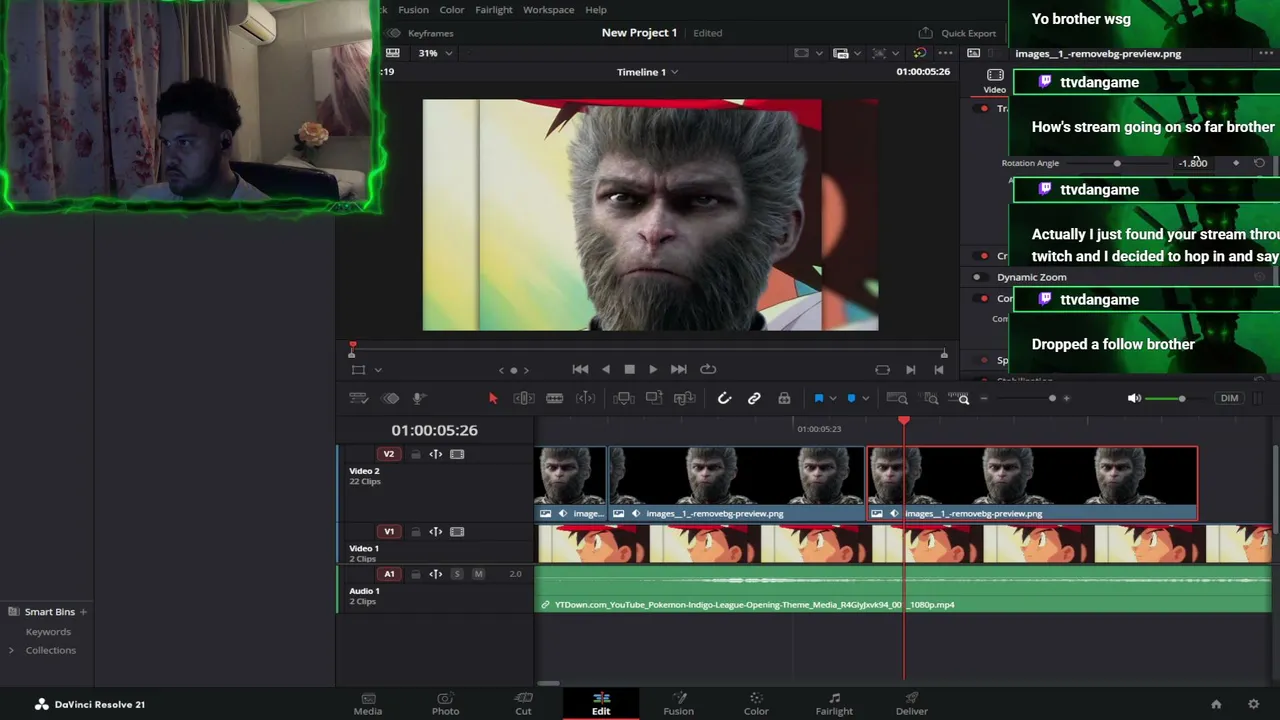Viewport: 1280px width, 720px height.
Task: Add a smart bin with plus button
Action: tap(83, 612)
